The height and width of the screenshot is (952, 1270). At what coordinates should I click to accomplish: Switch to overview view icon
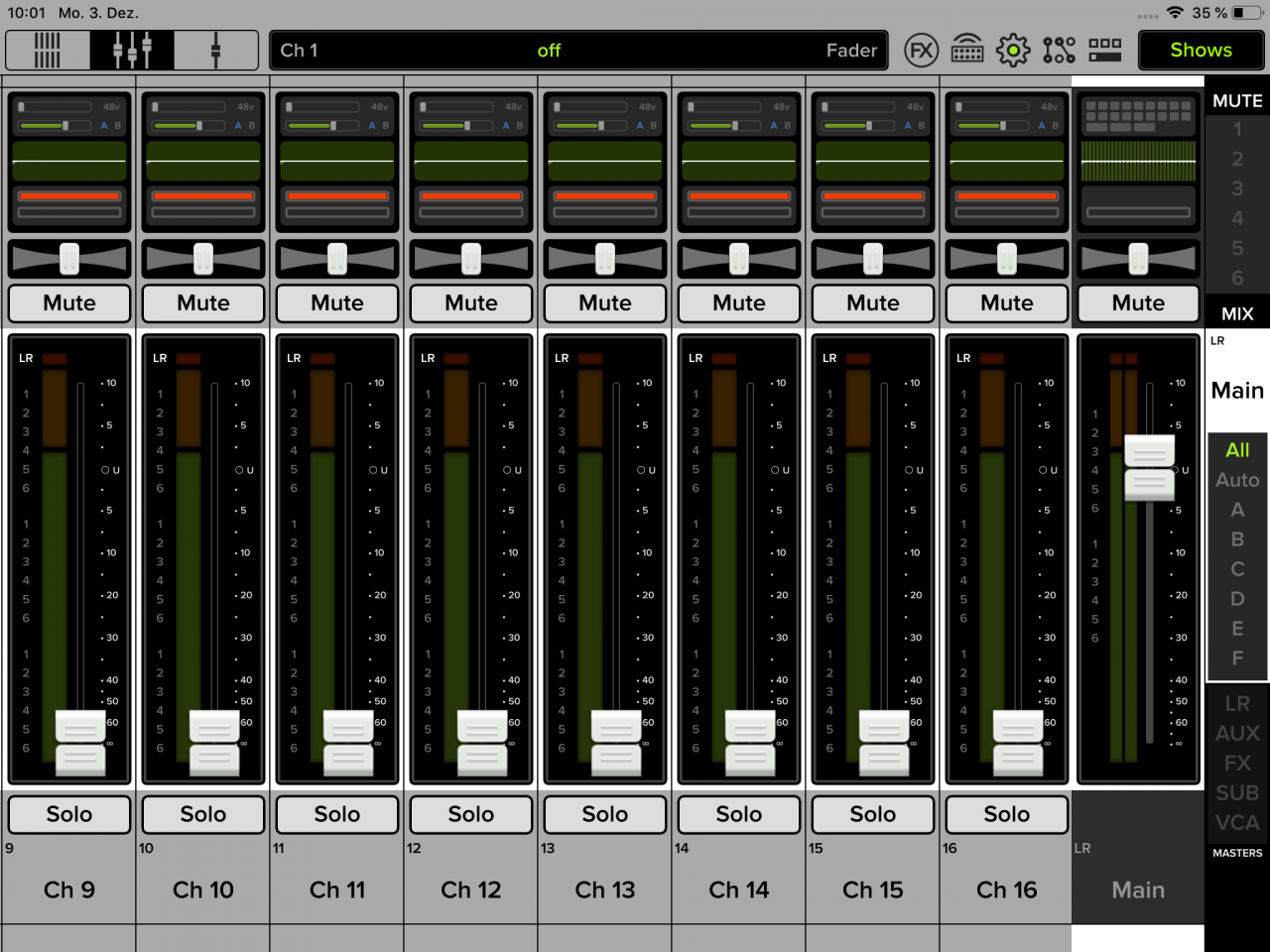coord(48,51)
